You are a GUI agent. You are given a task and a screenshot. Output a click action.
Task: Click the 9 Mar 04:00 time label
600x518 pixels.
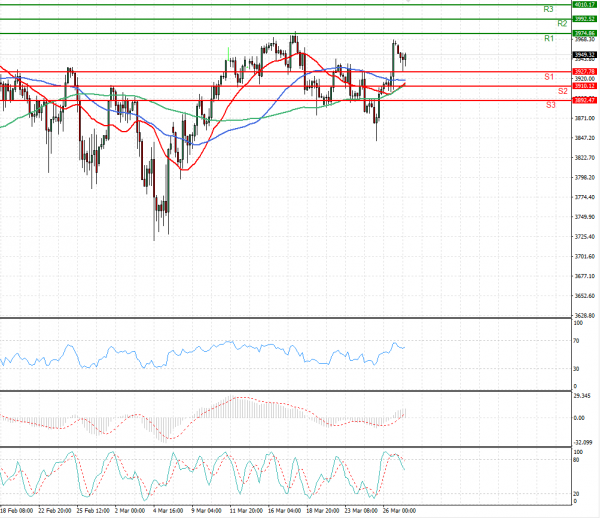coord(206,510)
